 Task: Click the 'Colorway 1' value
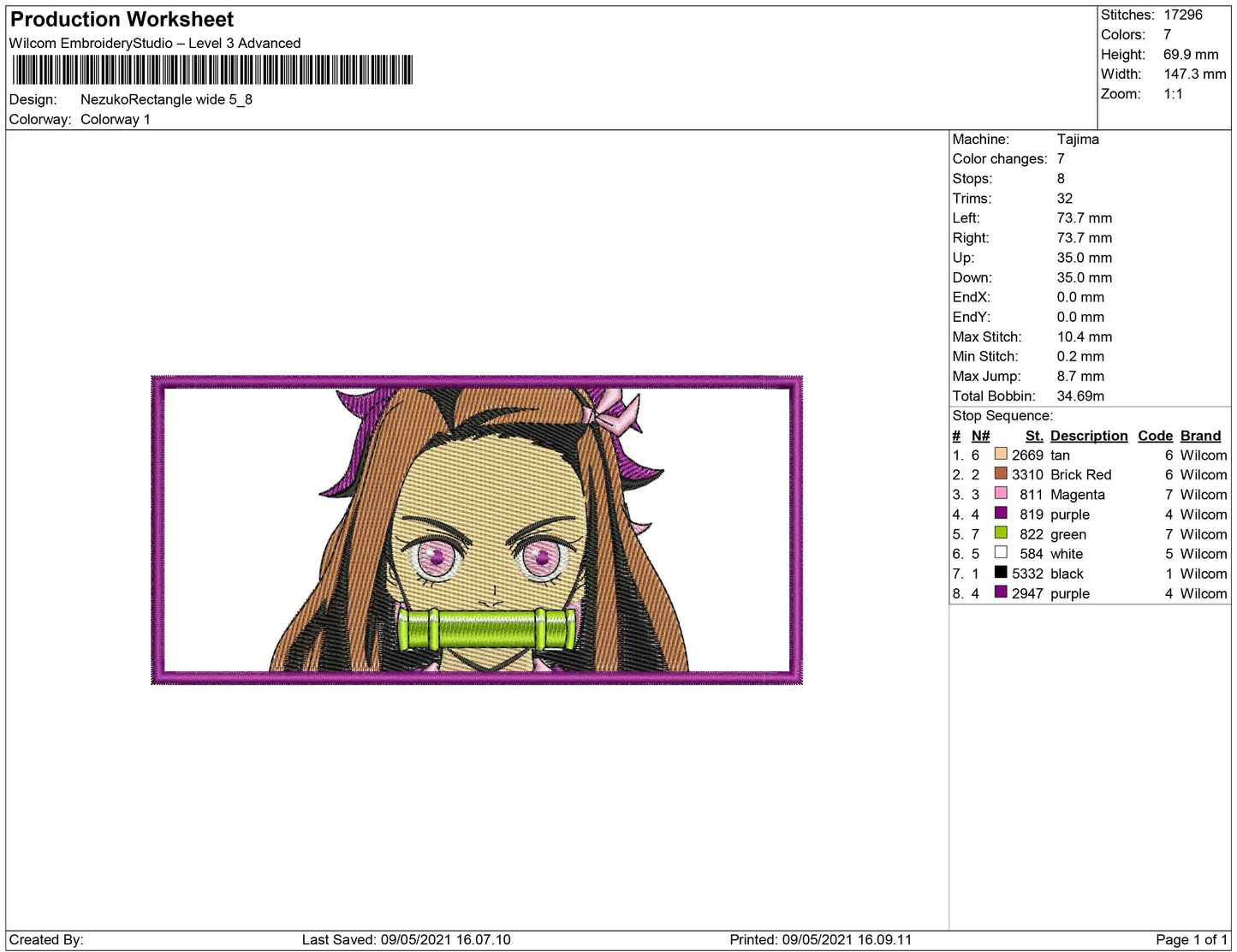click(x=116, y=119)
